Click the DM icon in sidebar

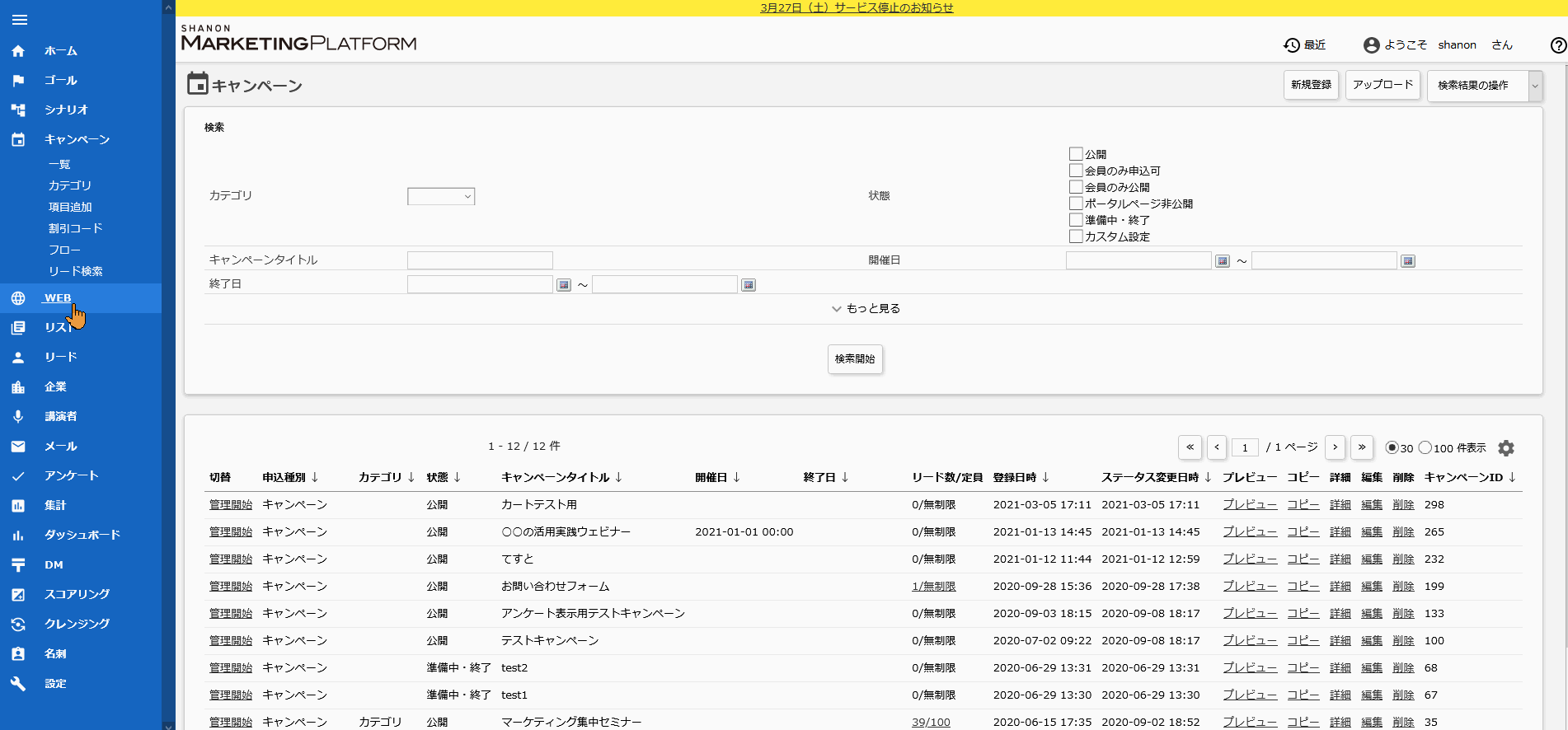[18, 565]
